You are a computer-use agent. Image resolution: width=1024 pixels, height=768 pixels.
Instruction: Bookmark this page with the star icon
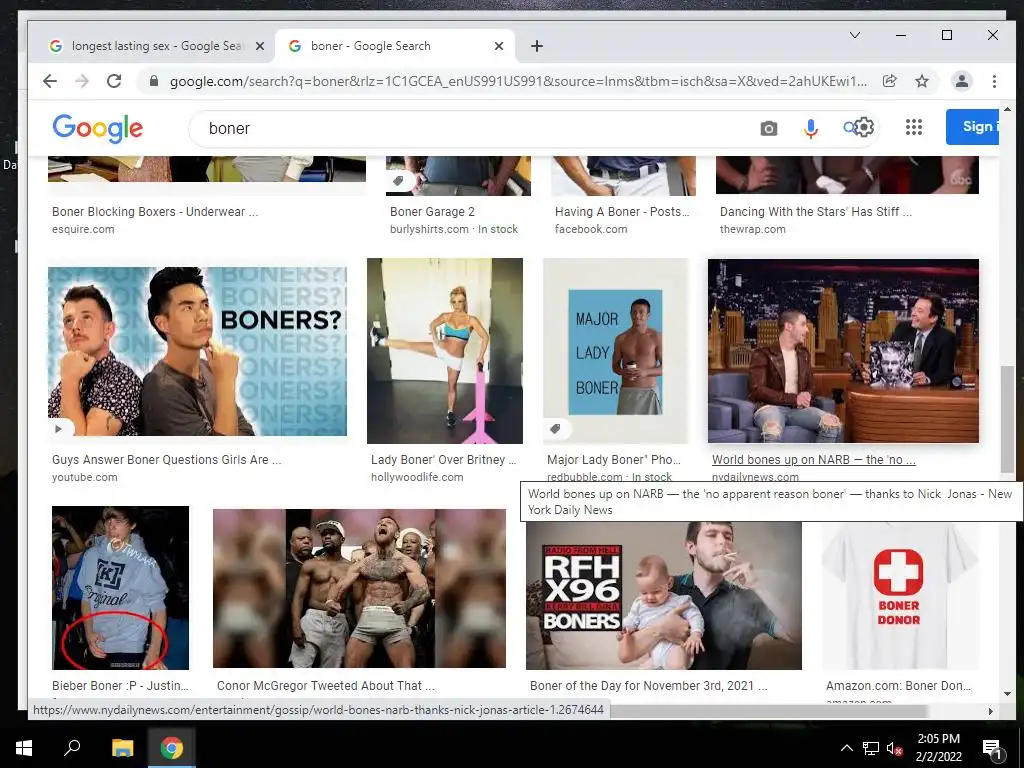point(921,81)
